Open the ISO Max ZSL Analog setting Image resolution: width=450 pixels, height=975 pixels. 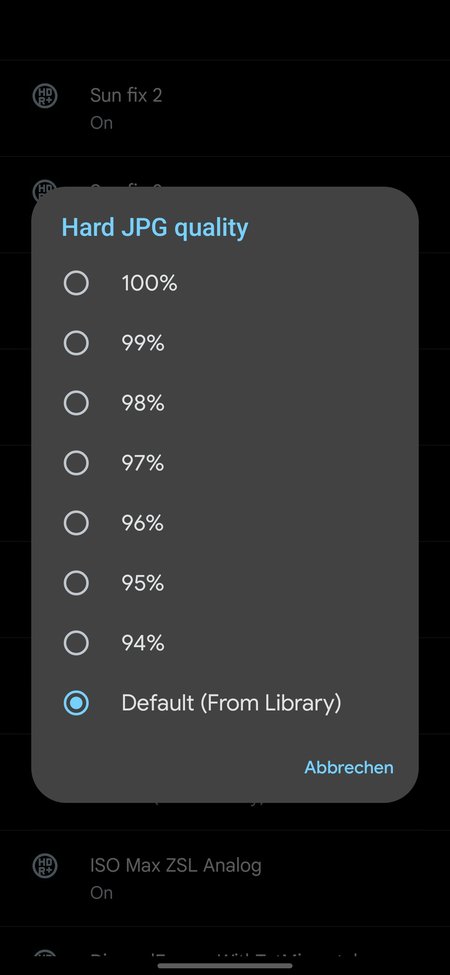(225, 878)
